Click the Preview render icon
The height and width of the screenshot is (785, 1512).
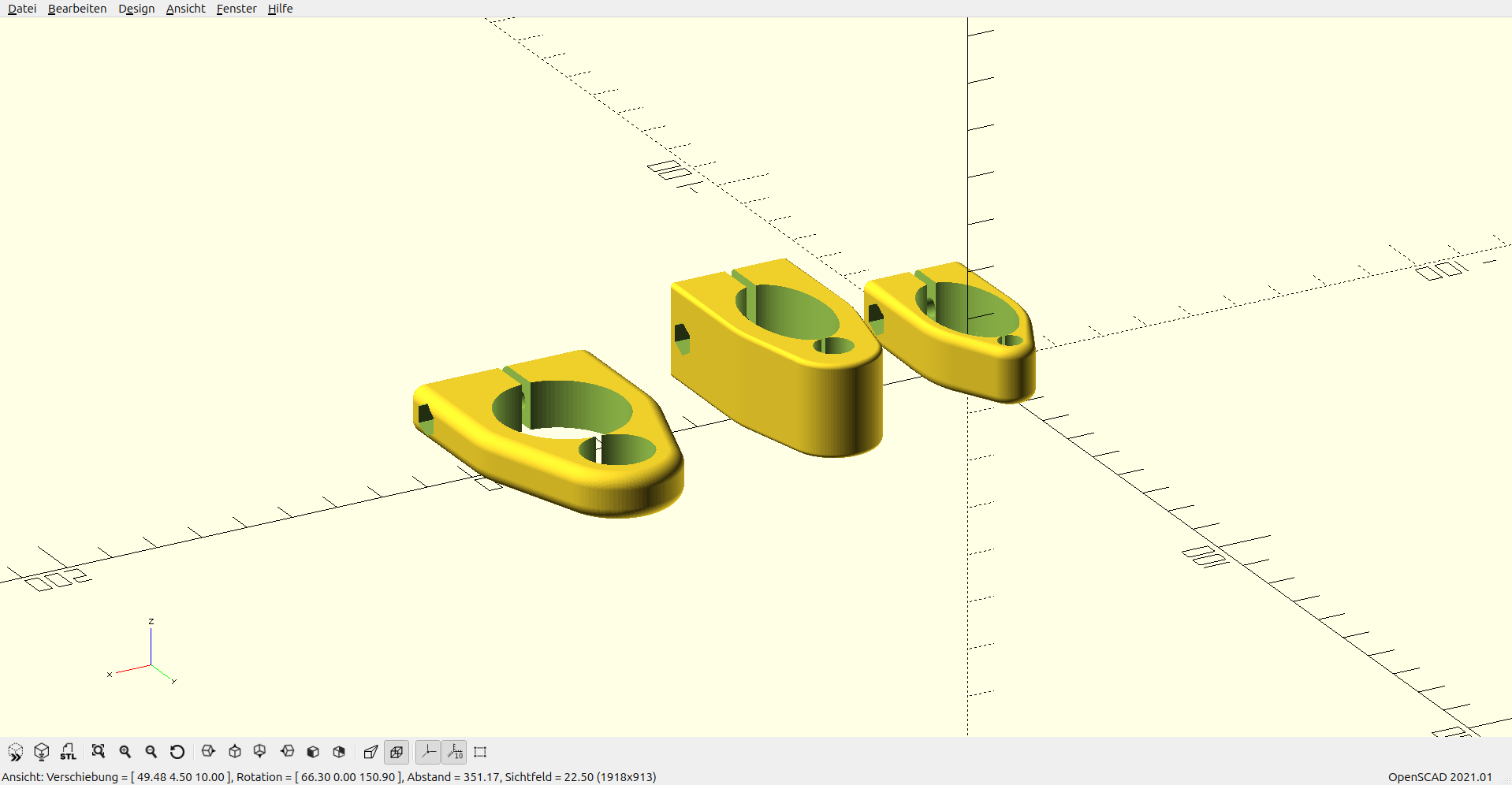click(16, 752)
